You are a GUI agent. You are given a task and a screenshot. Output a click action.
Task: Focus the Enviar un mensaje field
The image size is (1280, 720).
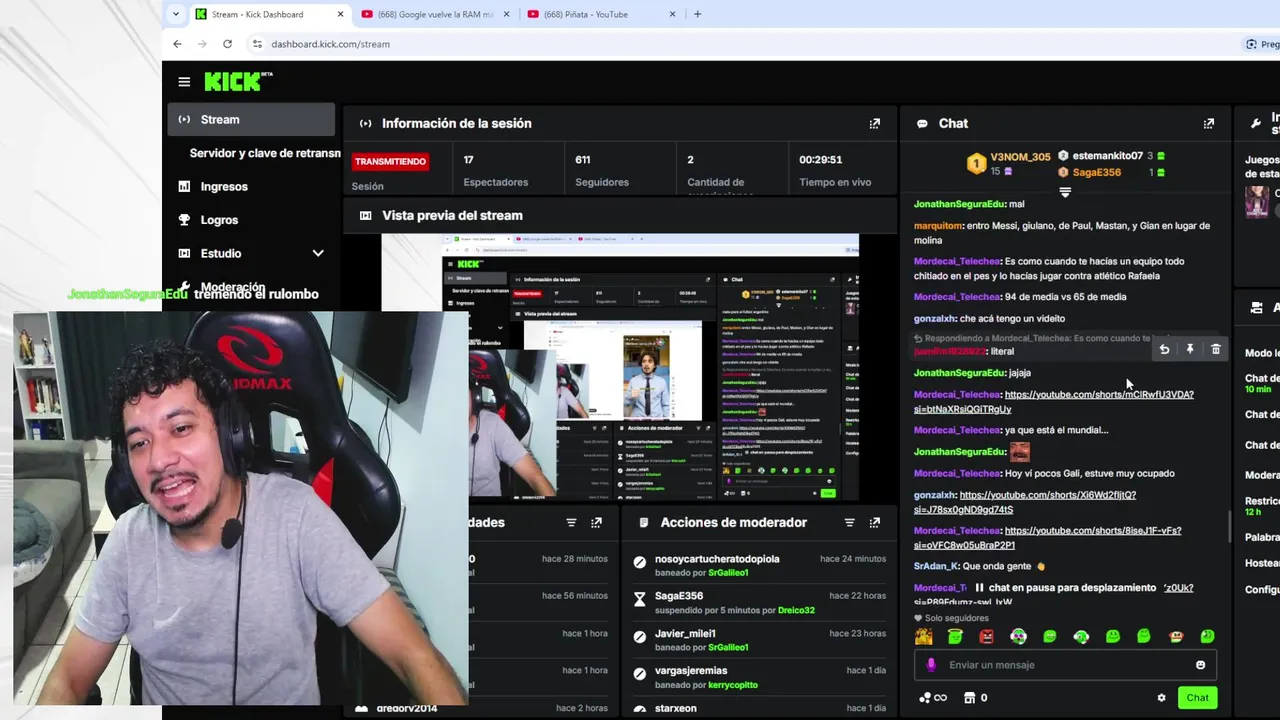click(x=1064, y=665)
